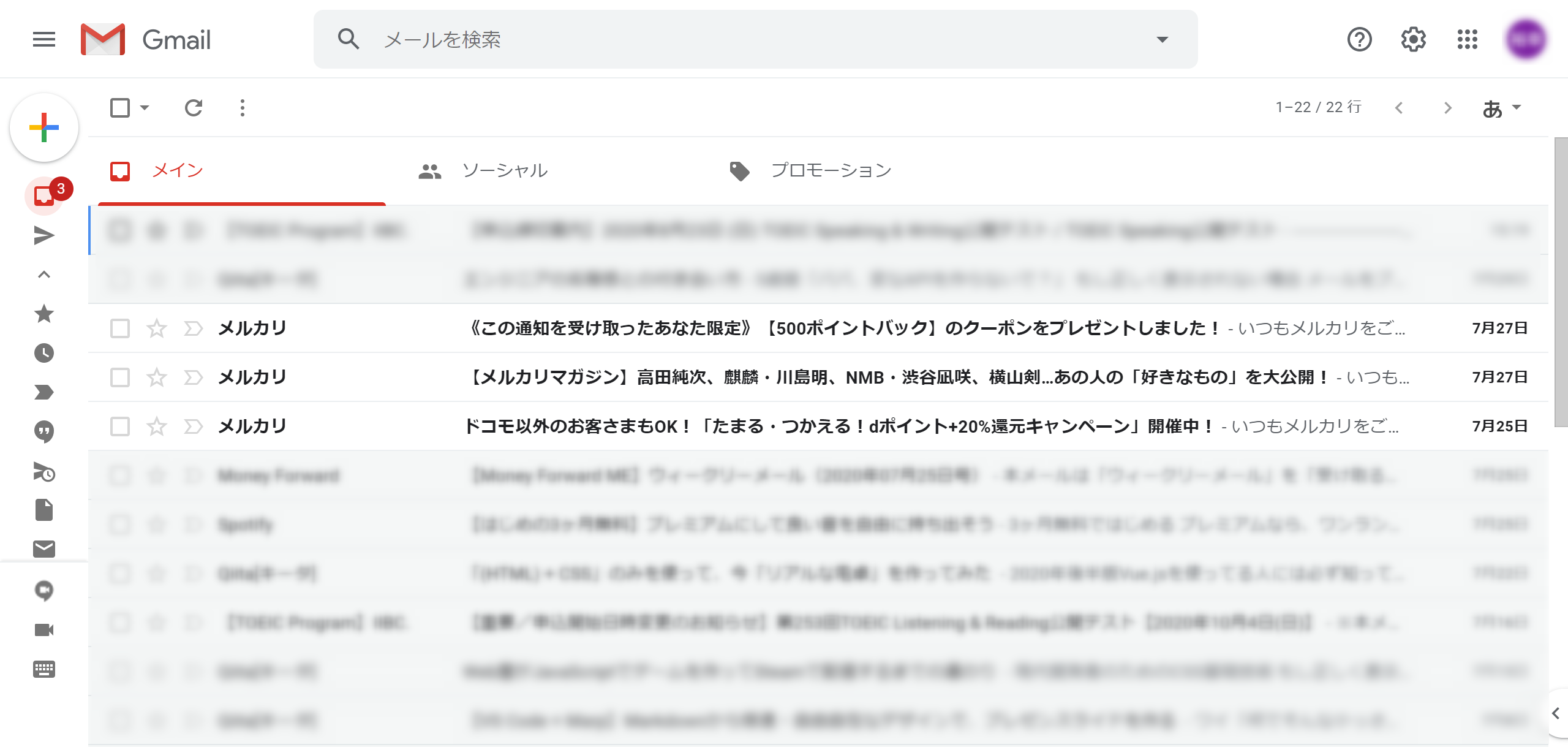Viewport: 1568px width, 747px height.
Task: Click the 1–22 / 22 行 counter
Action: tap(1318, 108)
